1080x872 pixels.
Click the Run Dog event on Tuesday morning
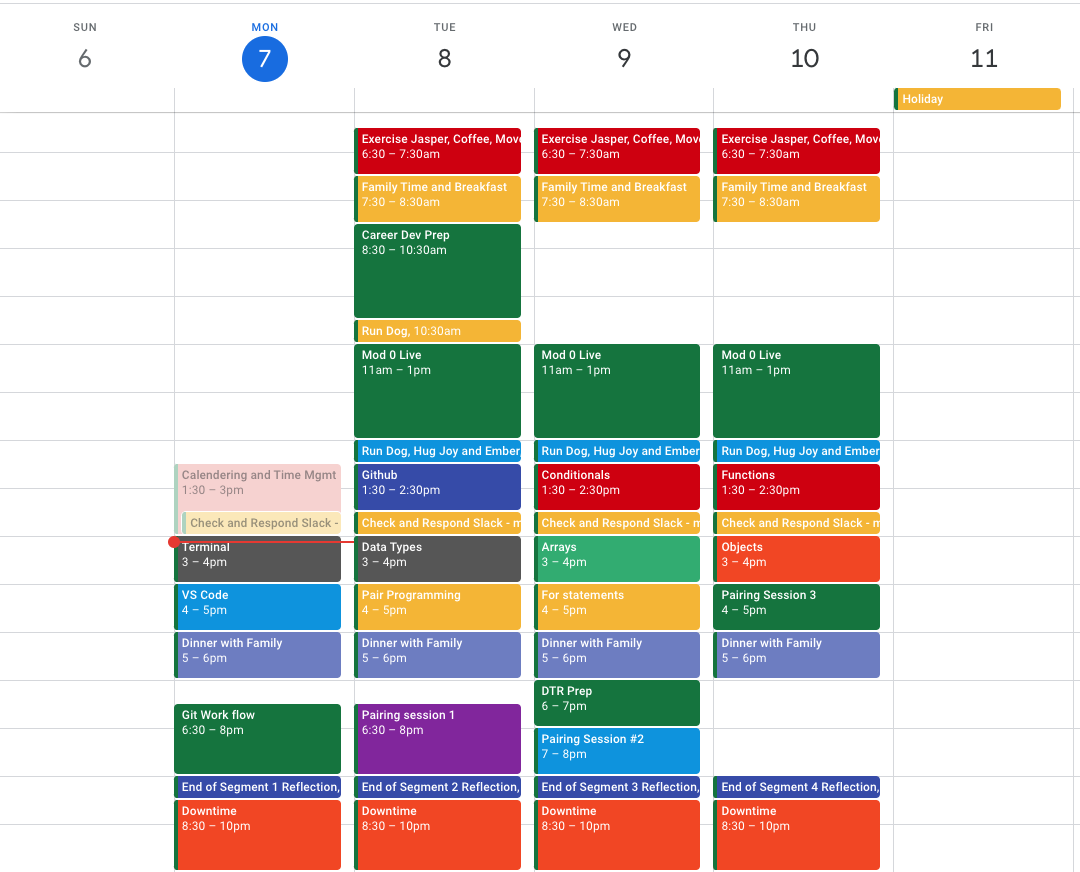(x=437, y=330)
